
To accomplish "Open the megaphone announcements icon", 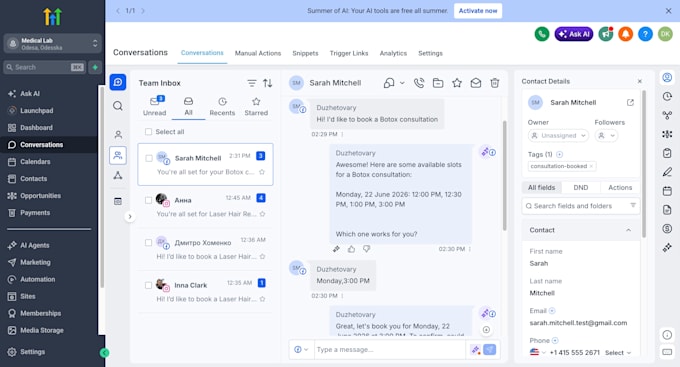I will tap(606, 34).
